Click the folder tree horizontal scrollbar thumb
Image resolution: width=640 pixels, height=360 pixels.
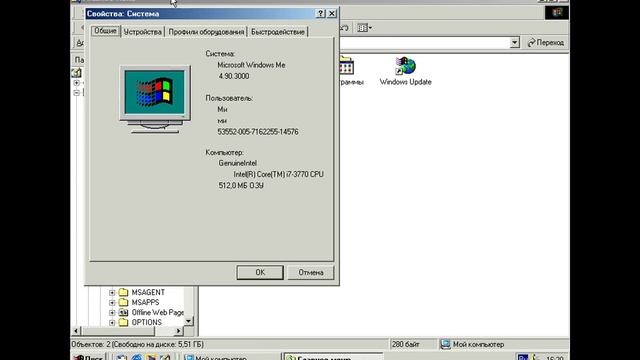point(118,331)
